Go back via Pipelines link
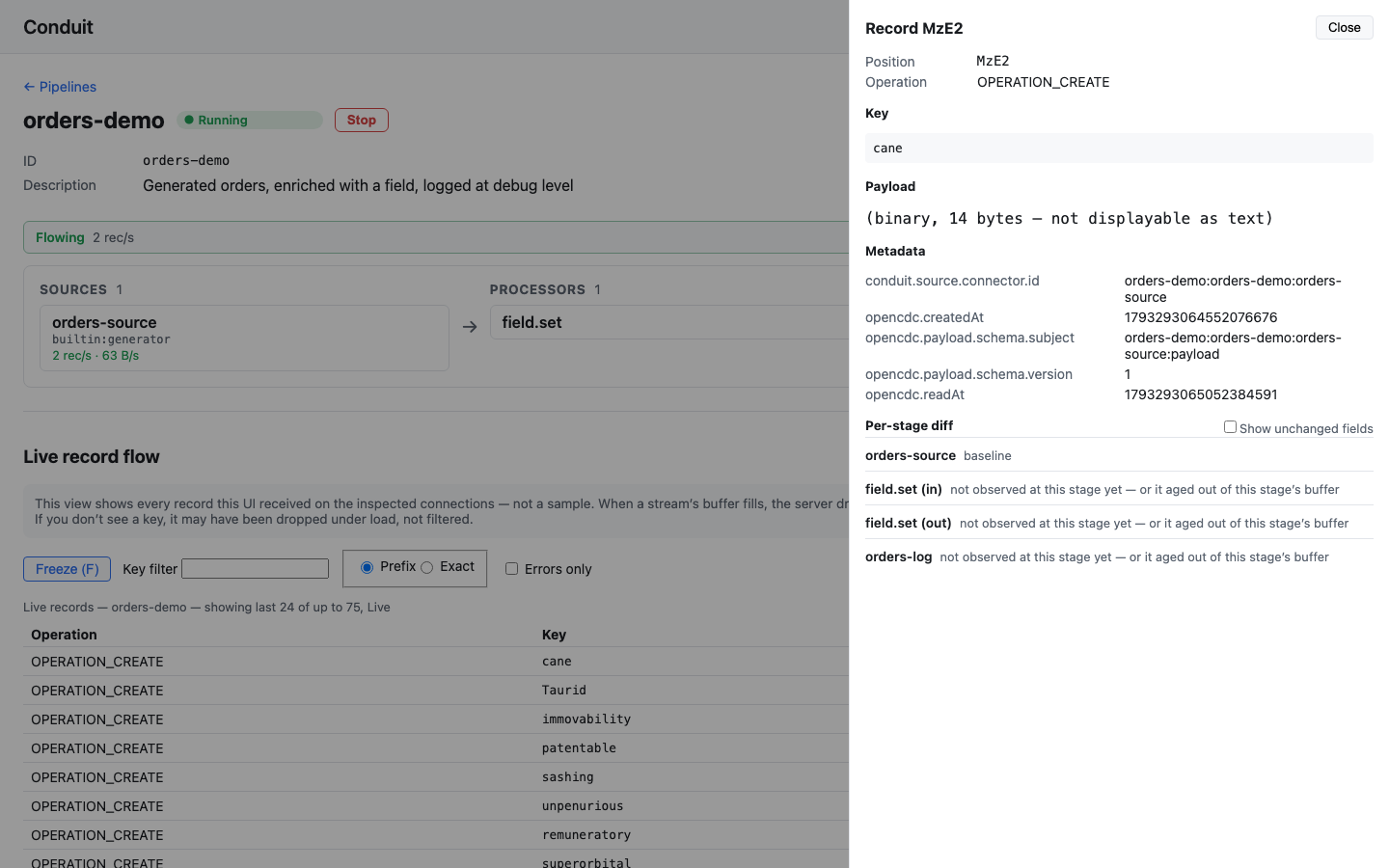 tap(60, 87)
